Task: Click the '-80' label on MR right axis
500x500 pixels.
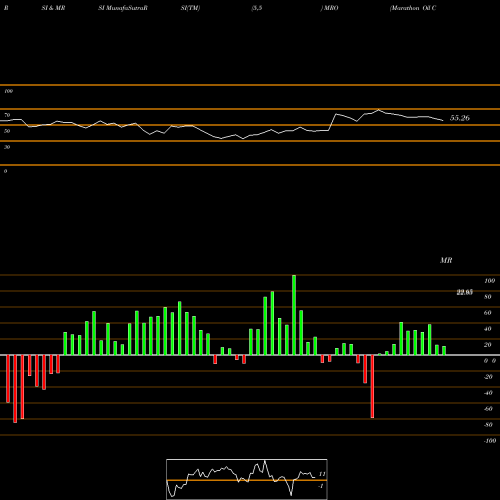Action: 488,425
